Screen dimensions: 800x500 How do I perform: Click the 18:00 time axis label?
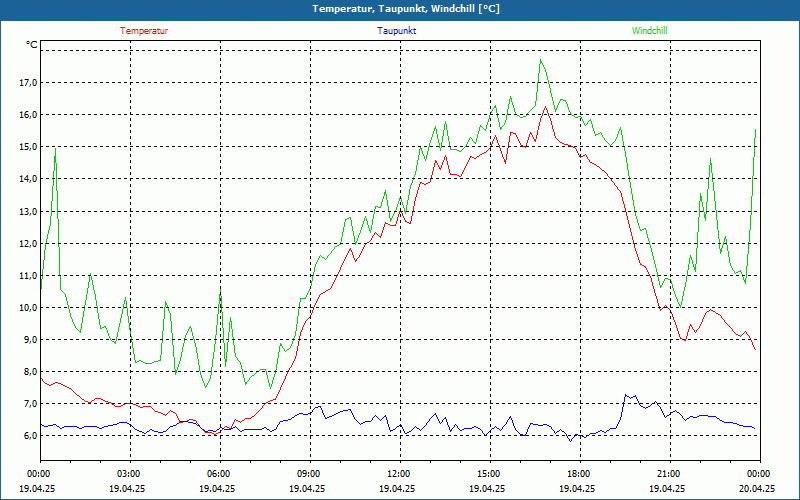click(x=580, y=474)
